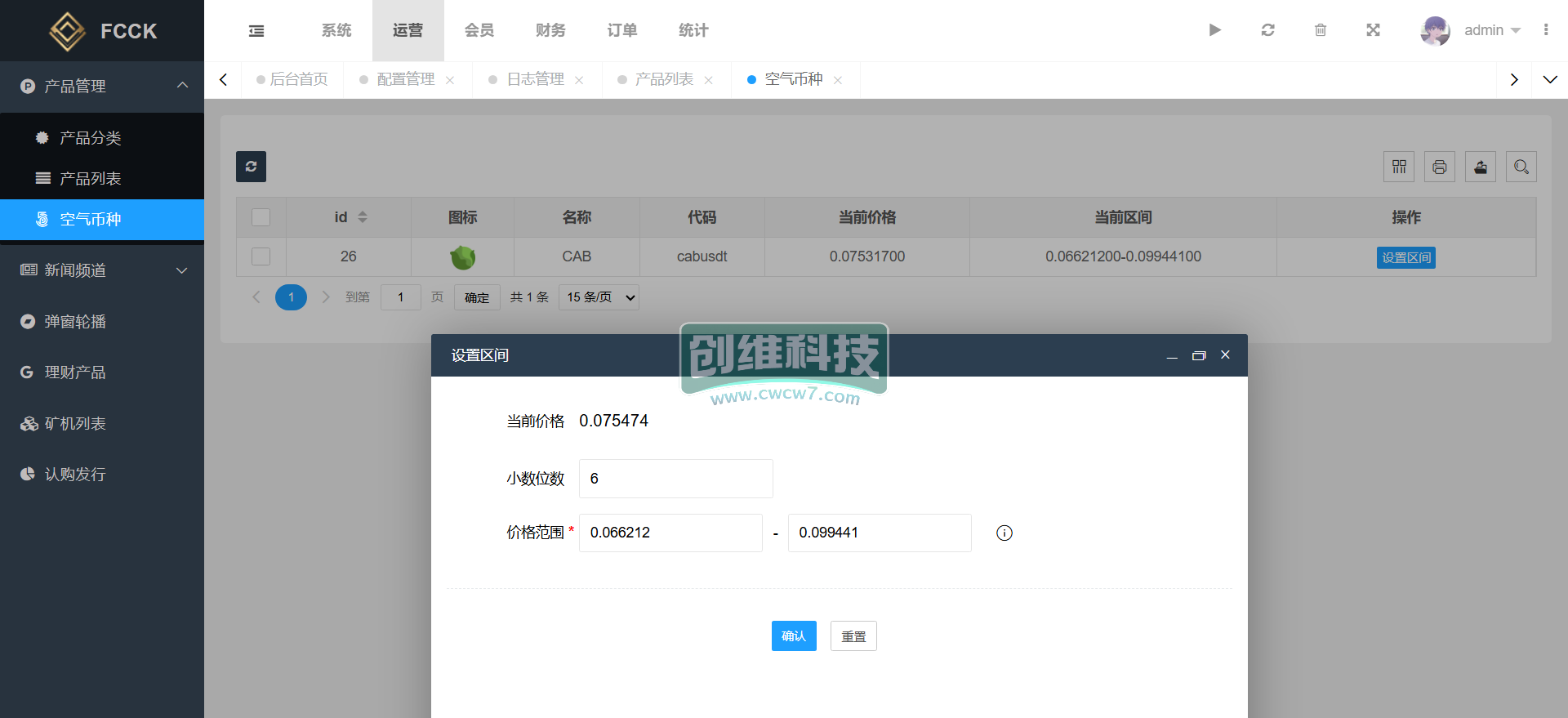Check the select-all checkbox in table header
Viewport: 1568px width, 718px height.
pyautogui.click(x=261, y=217)
